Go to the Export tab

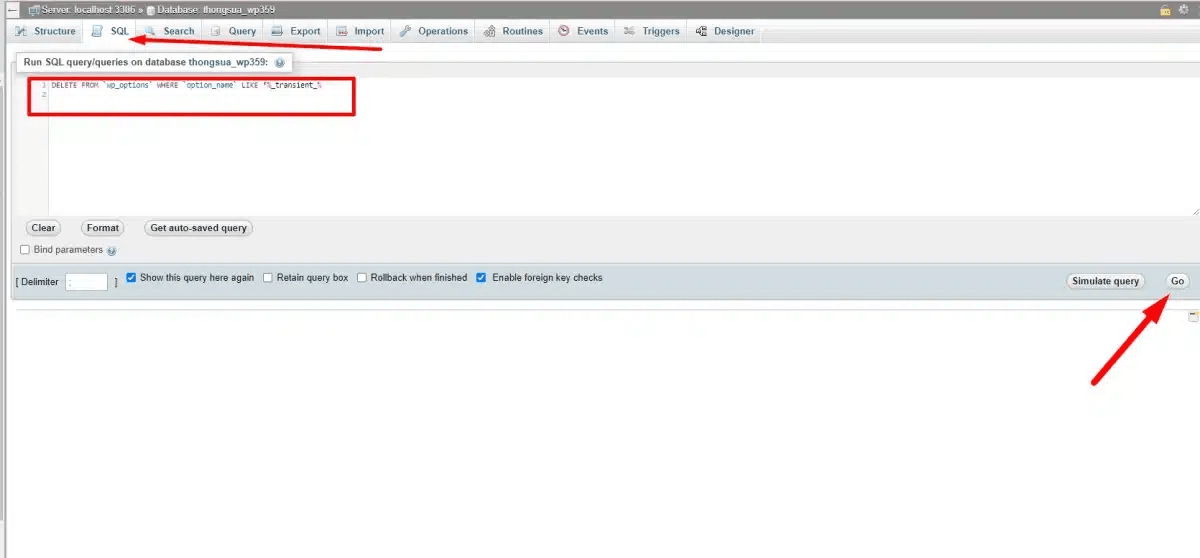pyautogui.click(x=296, y=31)
